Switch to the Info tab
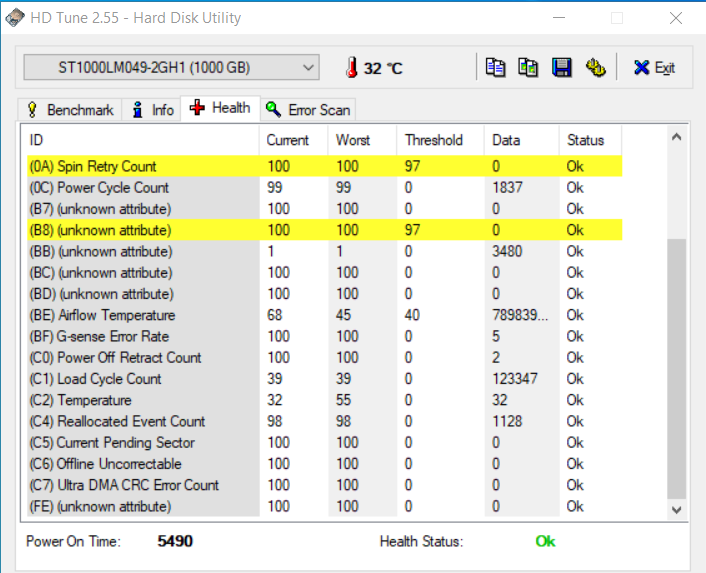Viewport: 706px width, 573px height. pos(152,110)
